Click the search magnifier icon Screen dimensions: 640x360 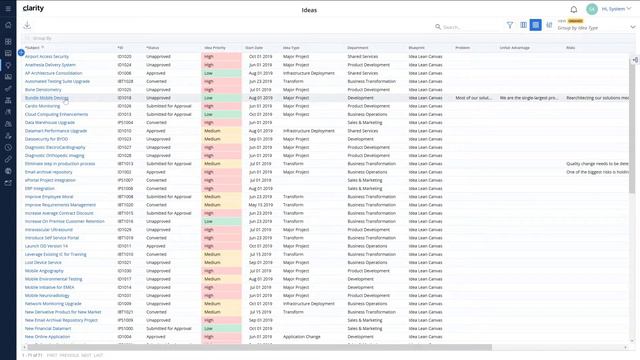click(x=438, y=27)
